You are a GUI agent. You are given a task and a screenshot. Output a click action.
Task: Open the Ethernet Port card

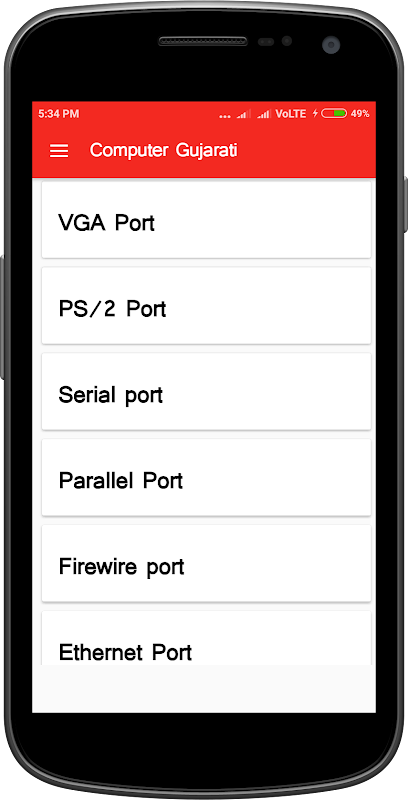[x=206, y=637]
